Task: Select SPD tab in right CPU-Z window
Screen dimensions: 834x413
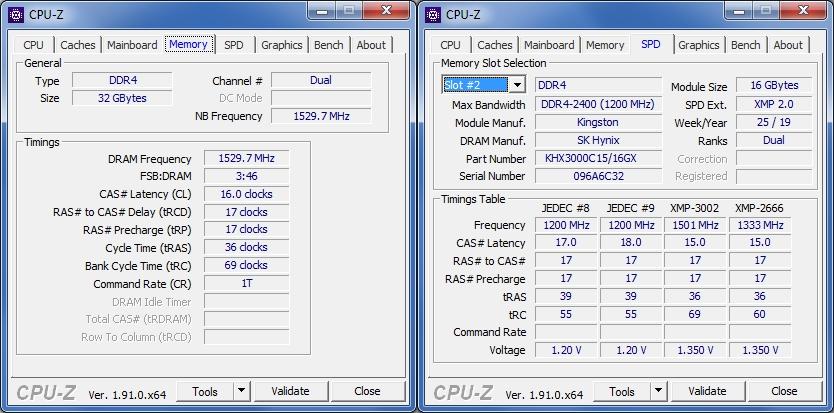Action: click(x=651, y=44)
